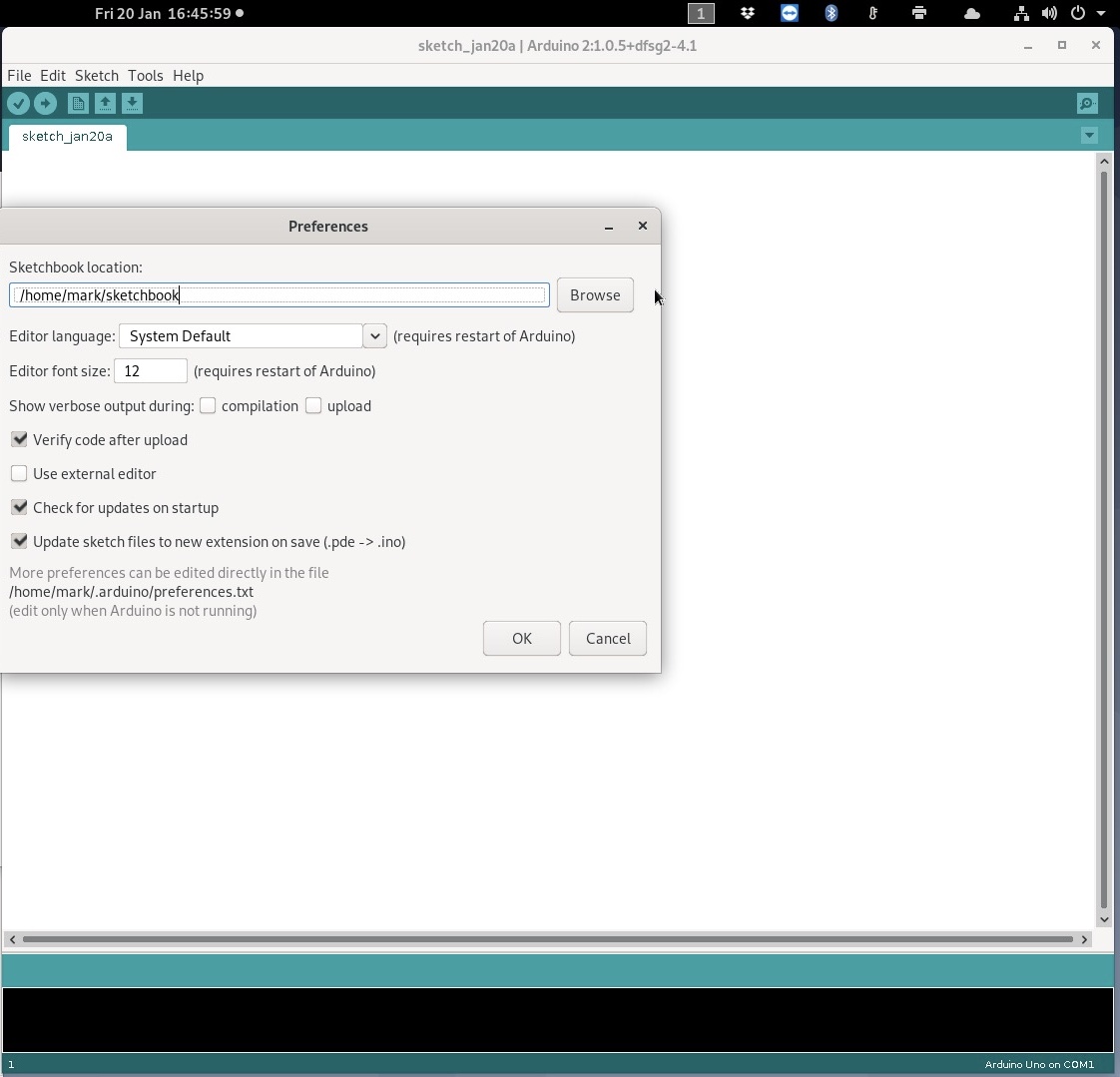Open the Editor language dropdown
This screenshot has height=1077, width=1120.
click(x=374, y=335)
